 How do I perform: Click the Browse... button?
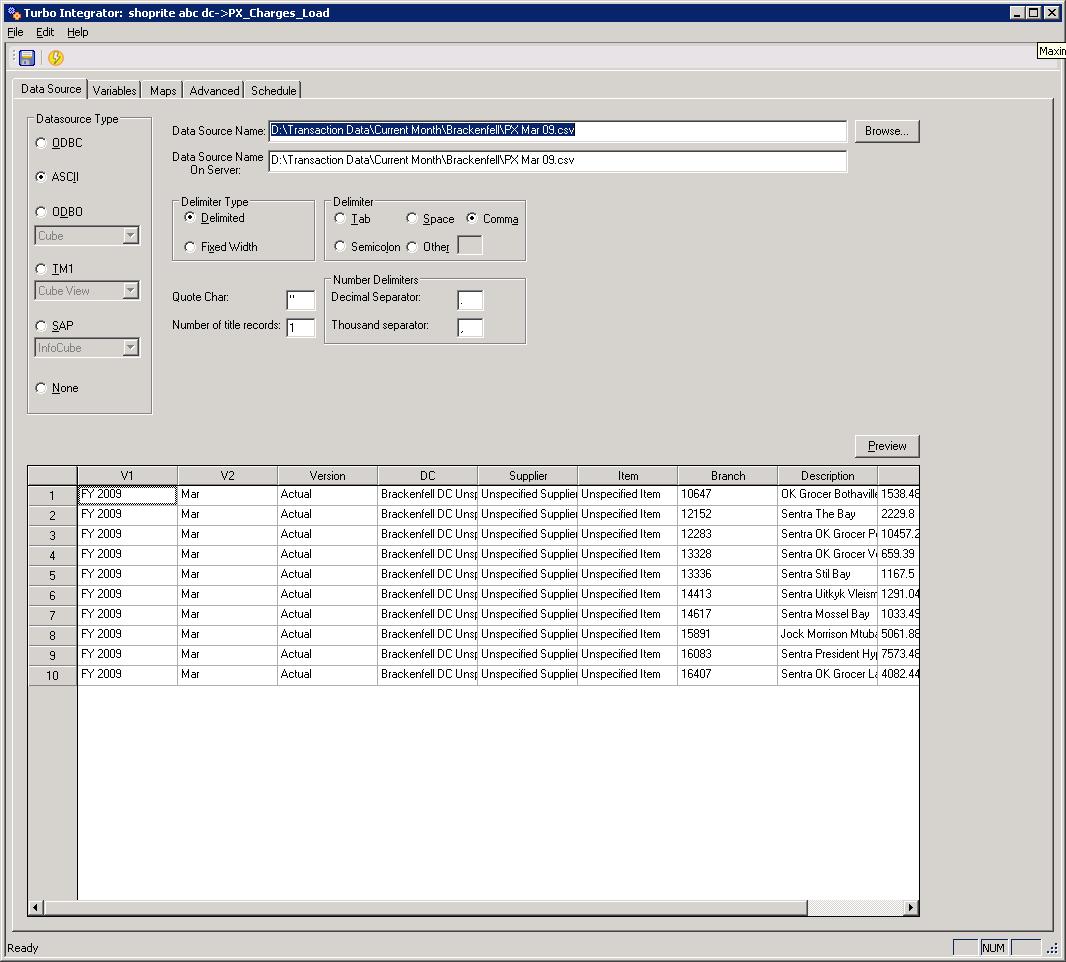pyautogui.click(x=887, y=131)
